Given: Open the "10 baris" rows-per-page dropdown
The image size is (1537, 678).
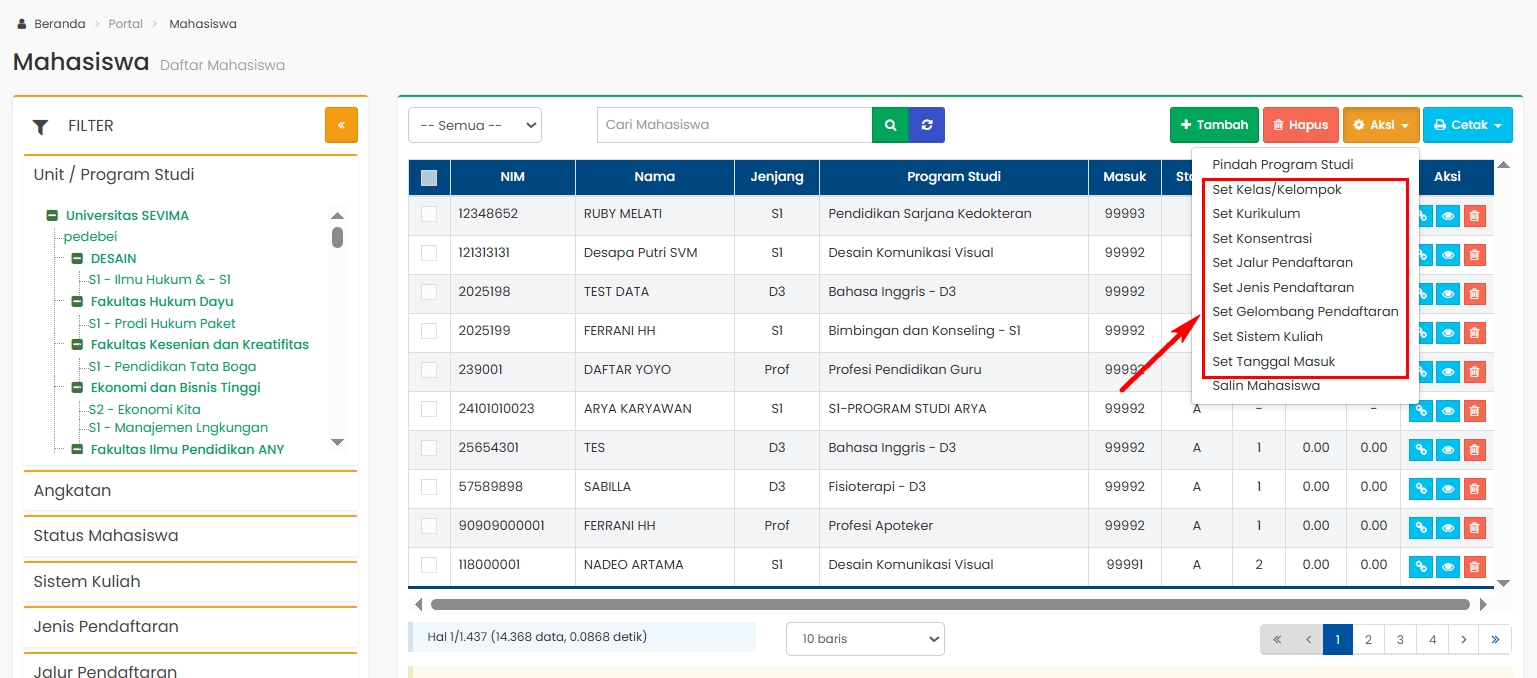Looking at the screenshot, I should [865, 639].
